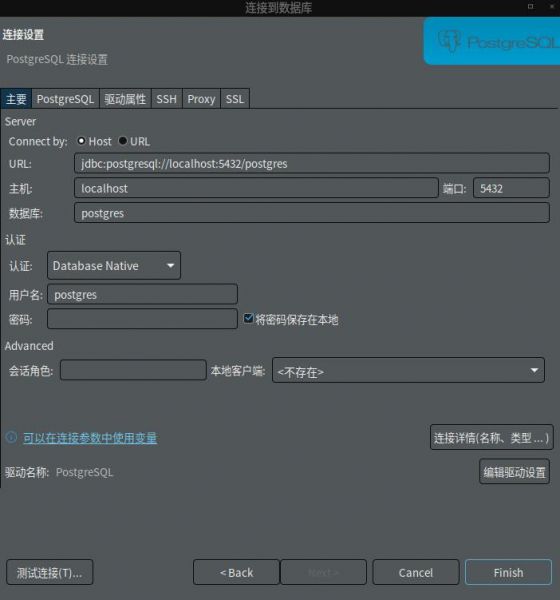The image size is (560, 600).
Task: Close the connect to database window
Action: click(x=552, y=7)
